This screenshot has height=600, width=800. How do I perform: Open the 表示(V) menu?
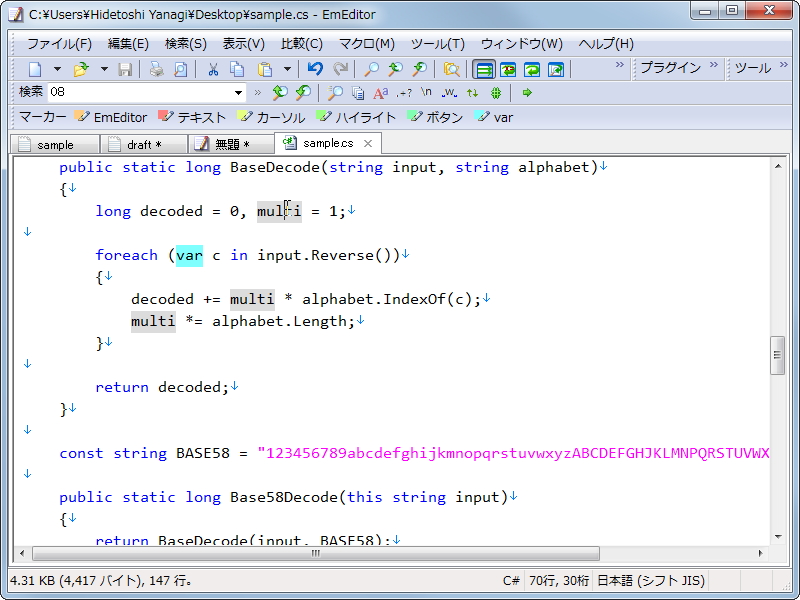click(x=243, y=44)
